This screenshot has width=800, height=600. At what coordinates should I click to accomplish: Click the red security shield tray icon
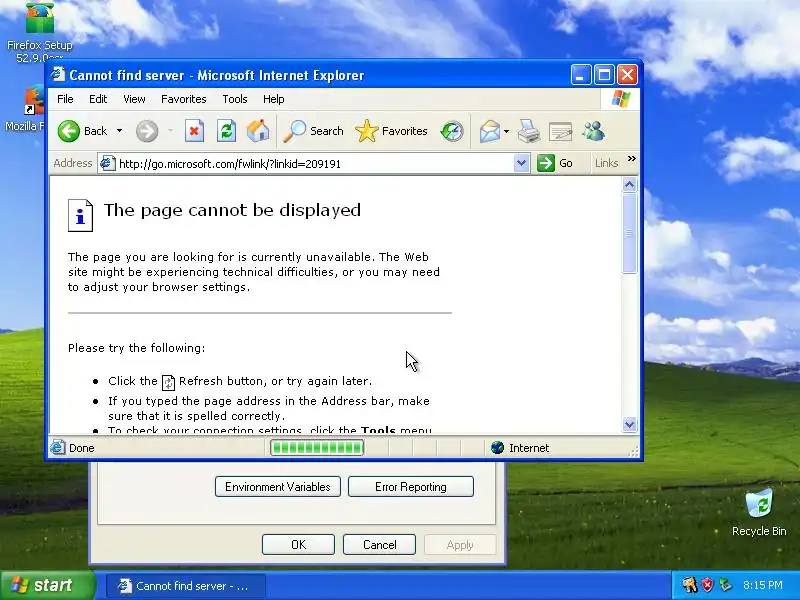click(708, 584)
